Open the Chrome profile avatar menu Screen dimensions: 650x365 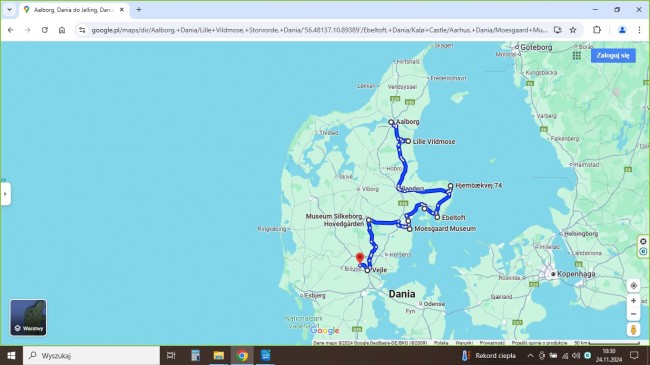[622, 30]
